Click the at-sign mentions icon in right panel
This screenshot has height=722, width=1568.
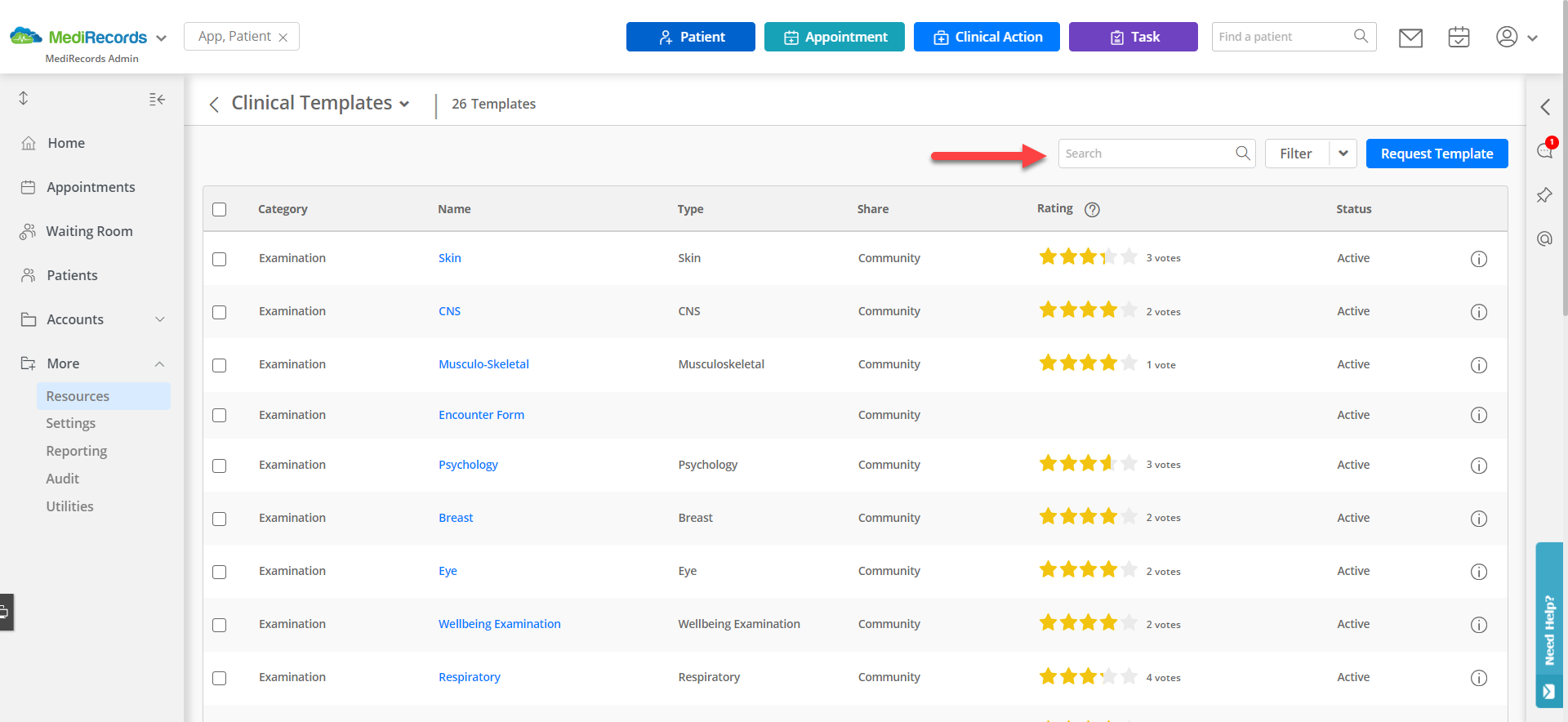click(x=1544, y=238)
